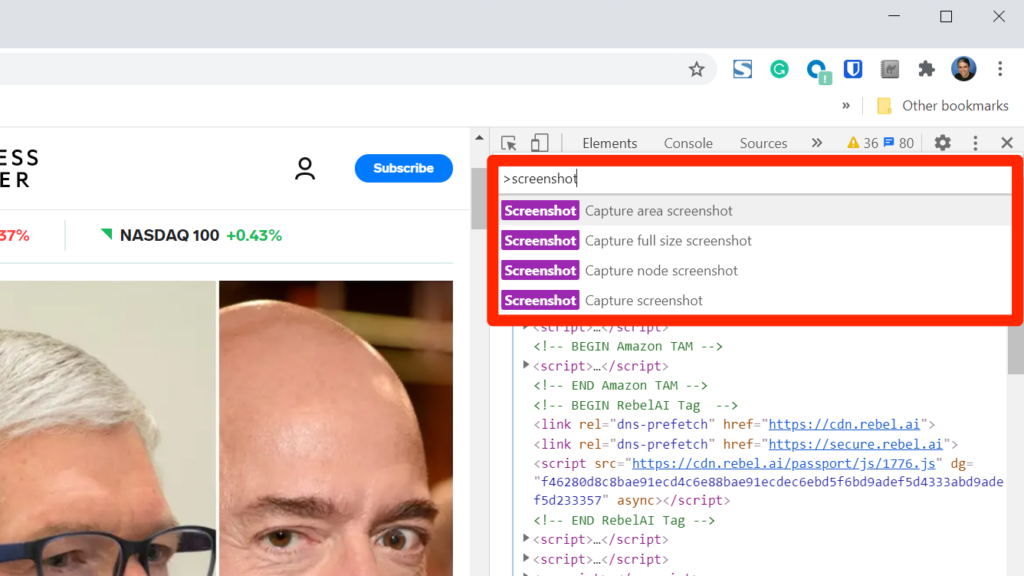Open the Chrome profile avatar
Viewport: 1024px width, 576px height.
click(964, 69)
